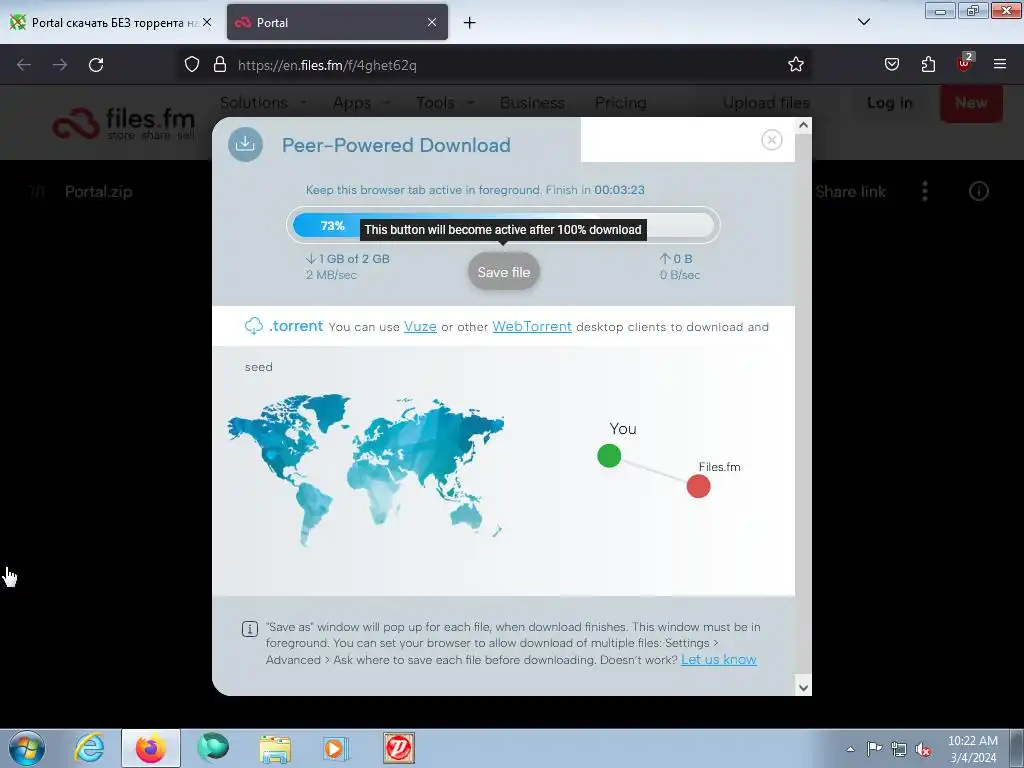Open a new browser tab
The height and width of the screenshot is (768, 1024).
(470, 23)
